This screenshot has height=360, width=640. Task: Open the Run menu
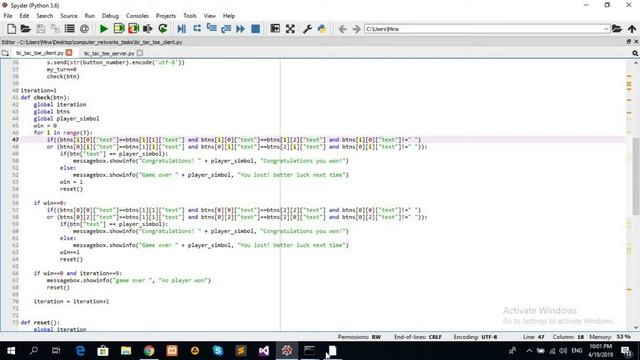[x=89, y=16]
